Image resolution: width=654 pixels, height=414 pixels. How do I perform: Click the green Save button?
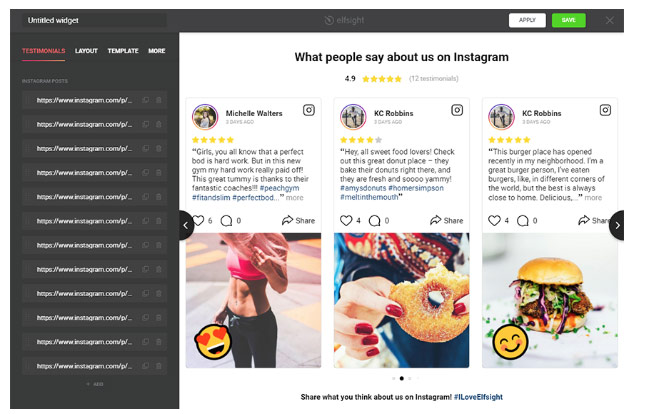click(x=568, y=20)
